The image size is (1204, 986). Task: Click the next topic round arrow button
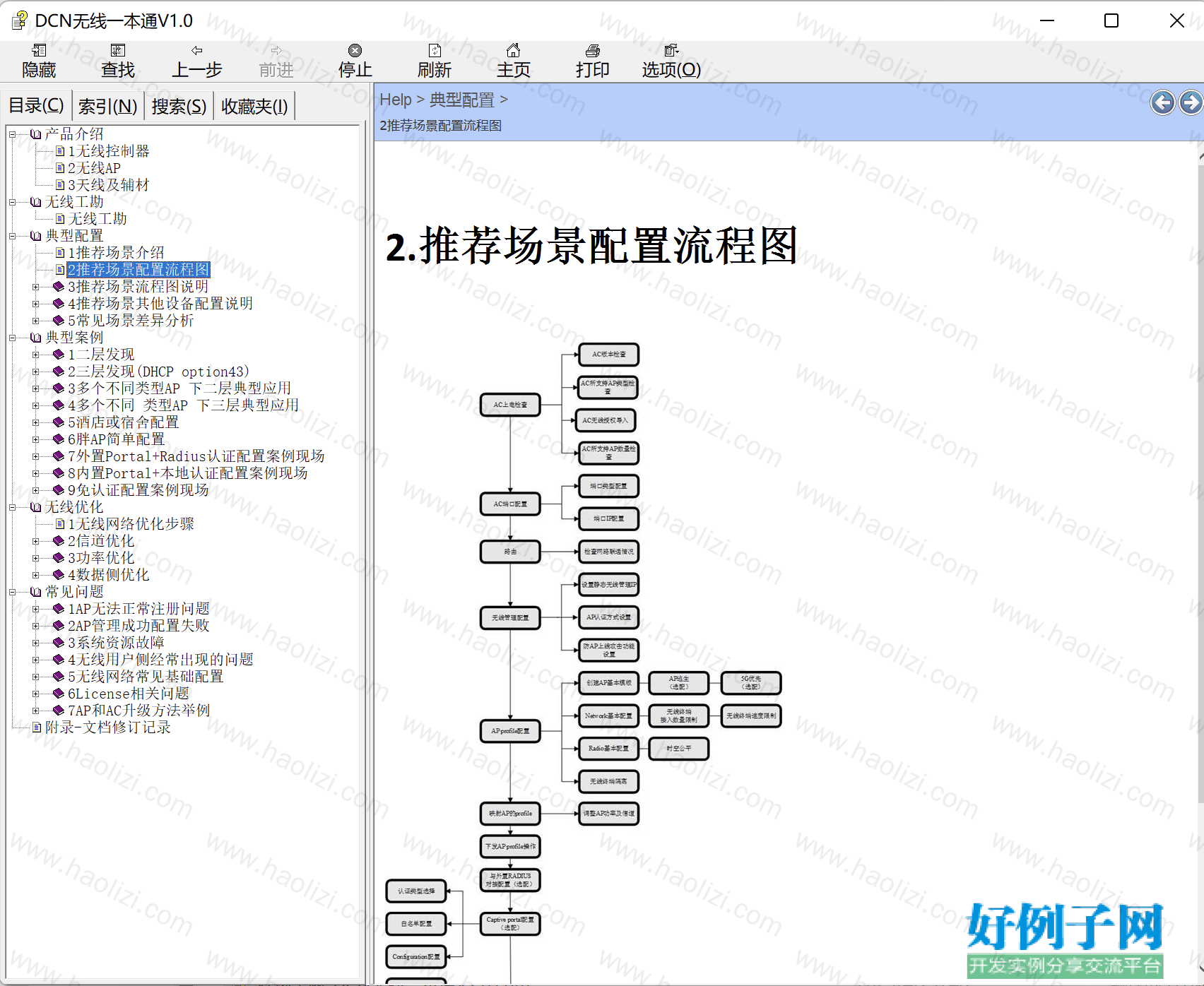pyautogui.click(x=1191, y=102)
